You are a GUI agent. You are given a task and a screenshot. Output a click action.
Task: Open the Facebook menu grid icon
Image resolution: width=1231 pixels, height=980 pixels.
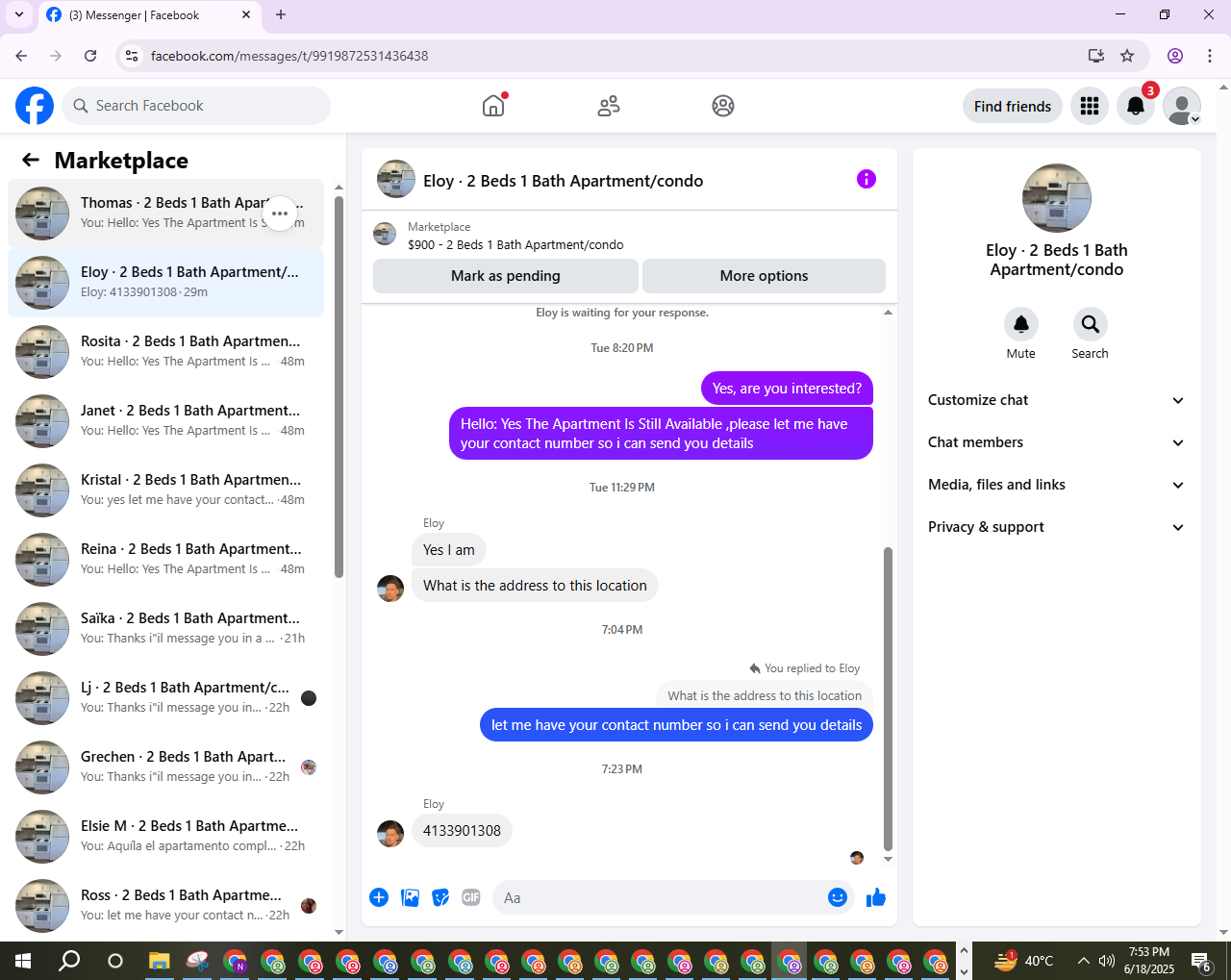pos(1090,106)
